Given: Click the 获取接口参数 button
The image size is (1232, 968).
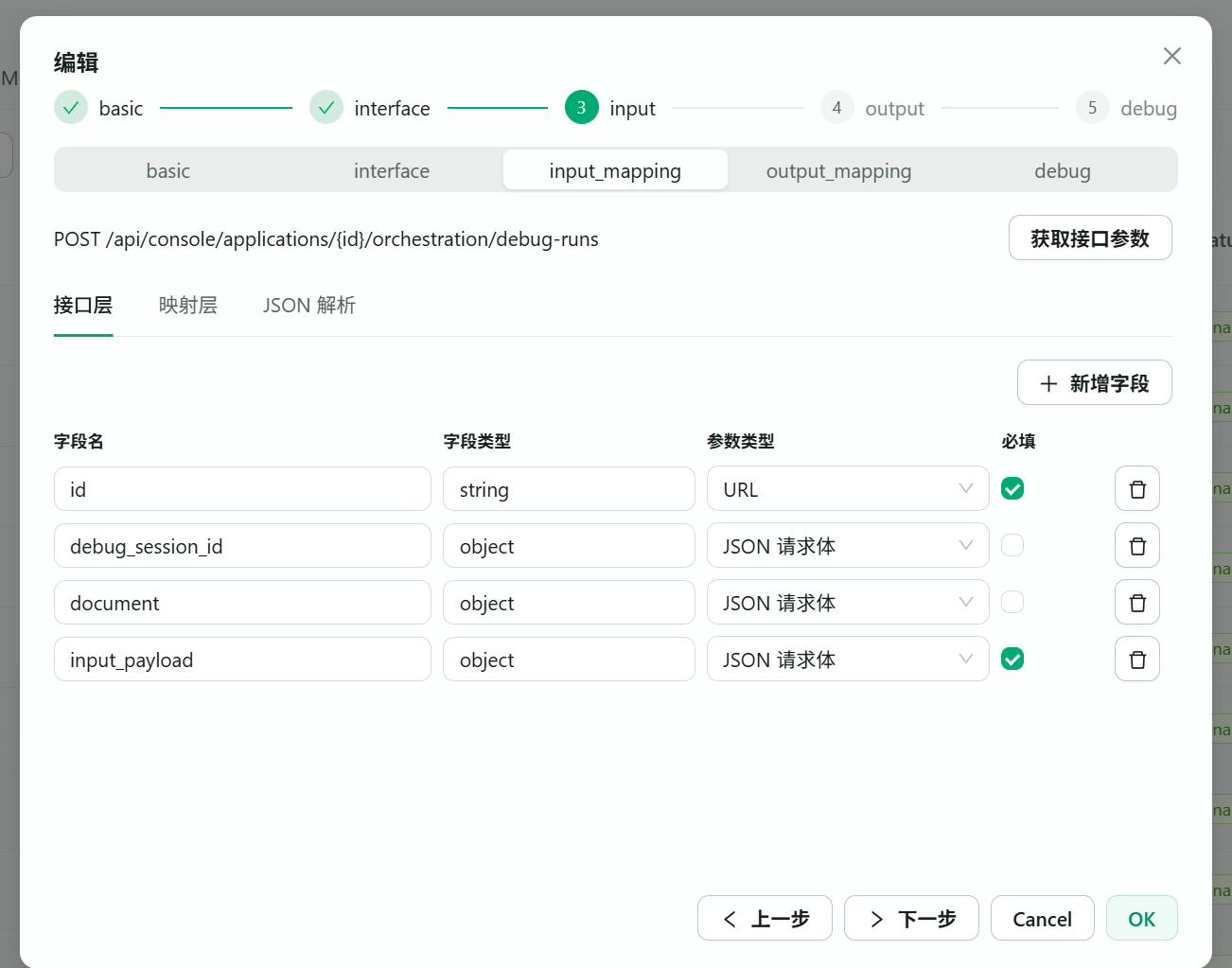Looking at the screenshot, I should 1090,238.
